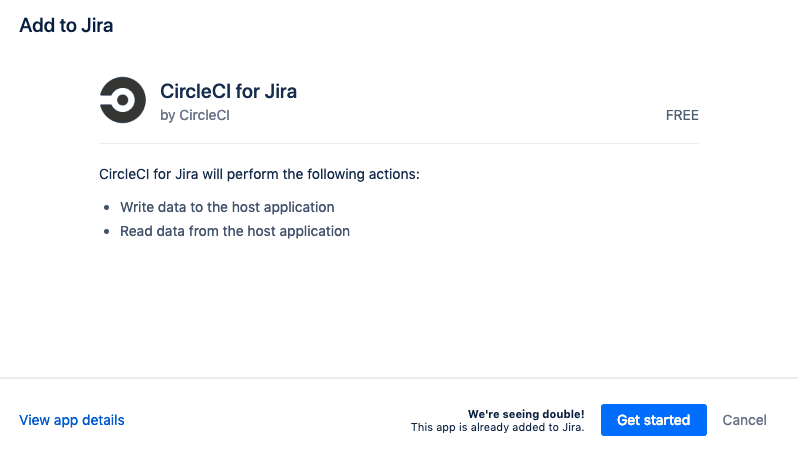Screen dimensions: 798x461
Task: Click the Add to Jira dialog heading
Action: [66, 25]
